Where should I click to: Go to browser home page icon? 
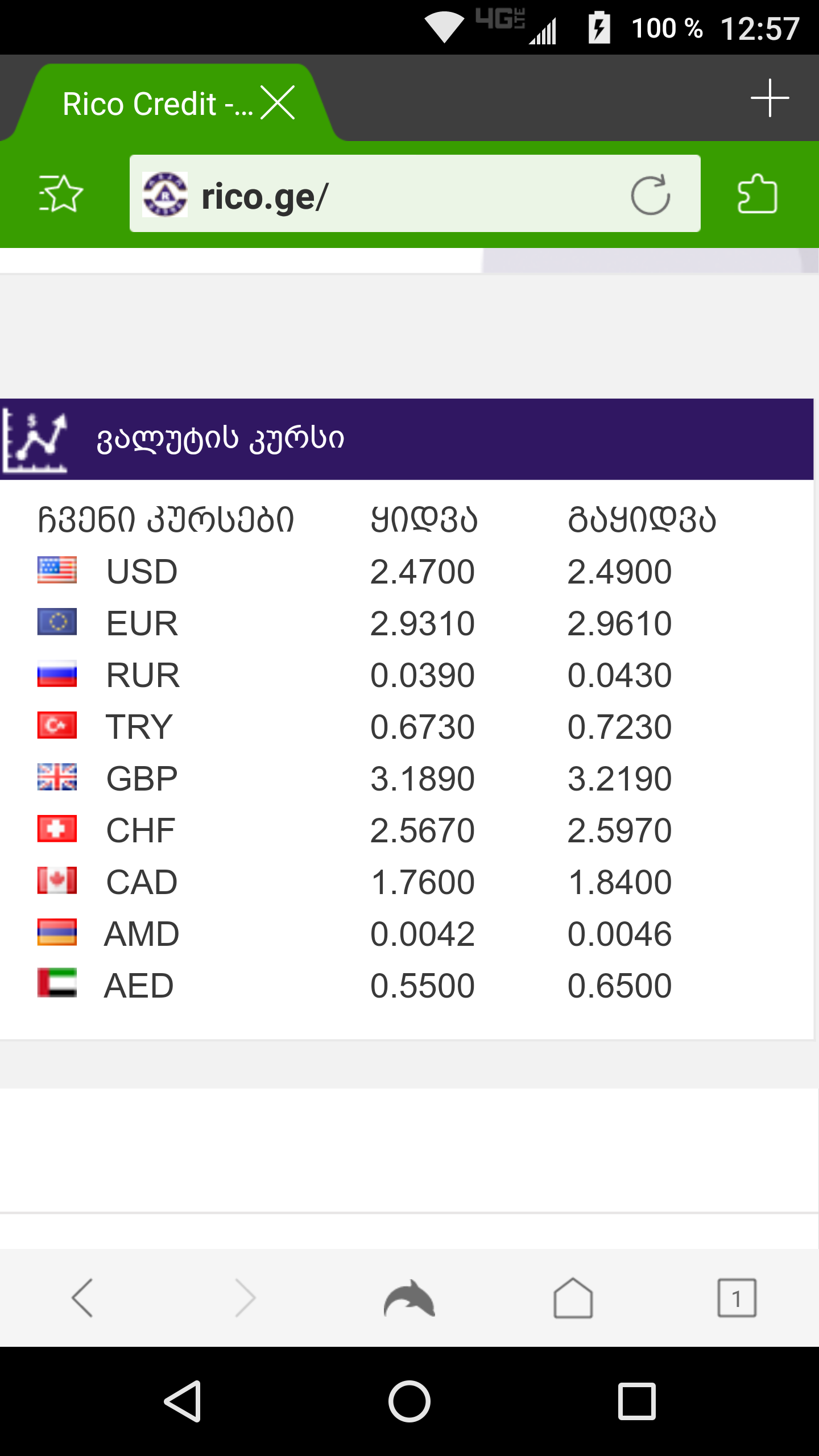pyautogui.click(x=573, y=1298)
